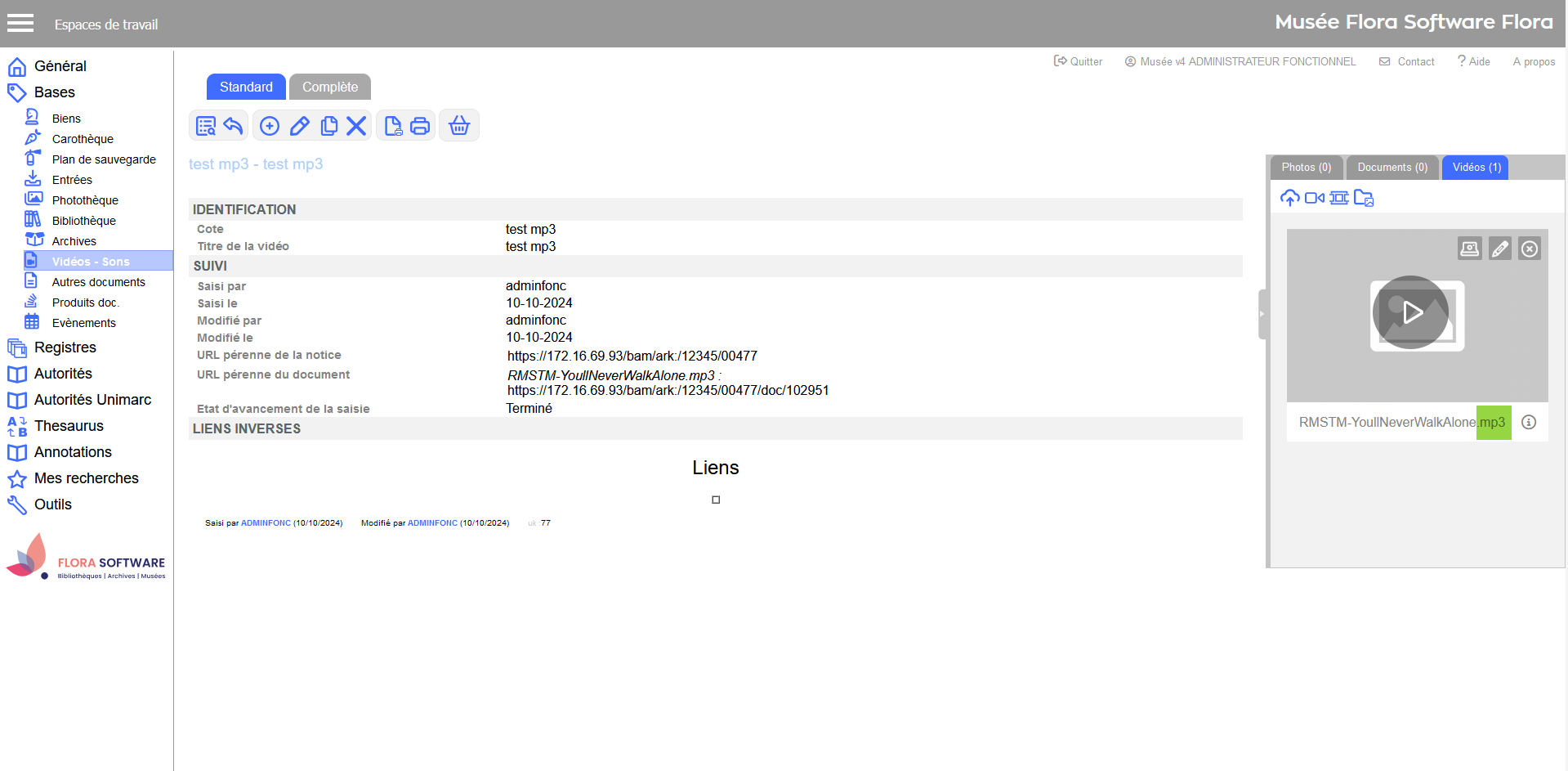The width and height of the screenshot is (1568, 771).
Task: Expand Annotations in the sidebar
Action: point(73,452)
